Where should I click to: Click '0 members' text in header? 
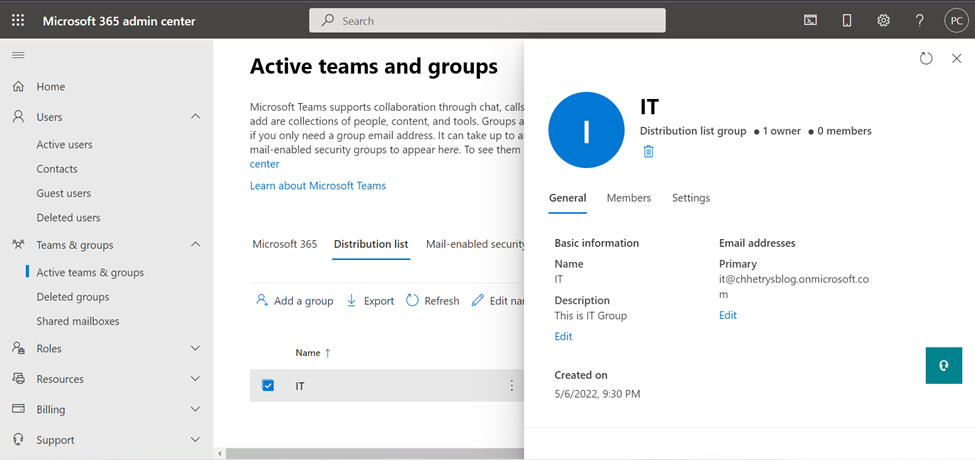click(x=844, y=131)
